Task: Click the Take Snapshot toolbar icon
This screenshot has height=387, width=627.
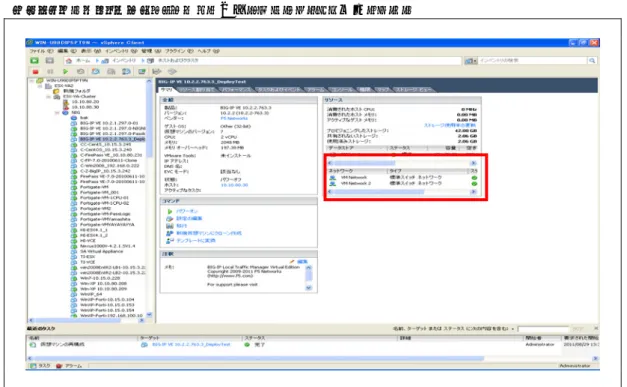Action: click(96, 72)
